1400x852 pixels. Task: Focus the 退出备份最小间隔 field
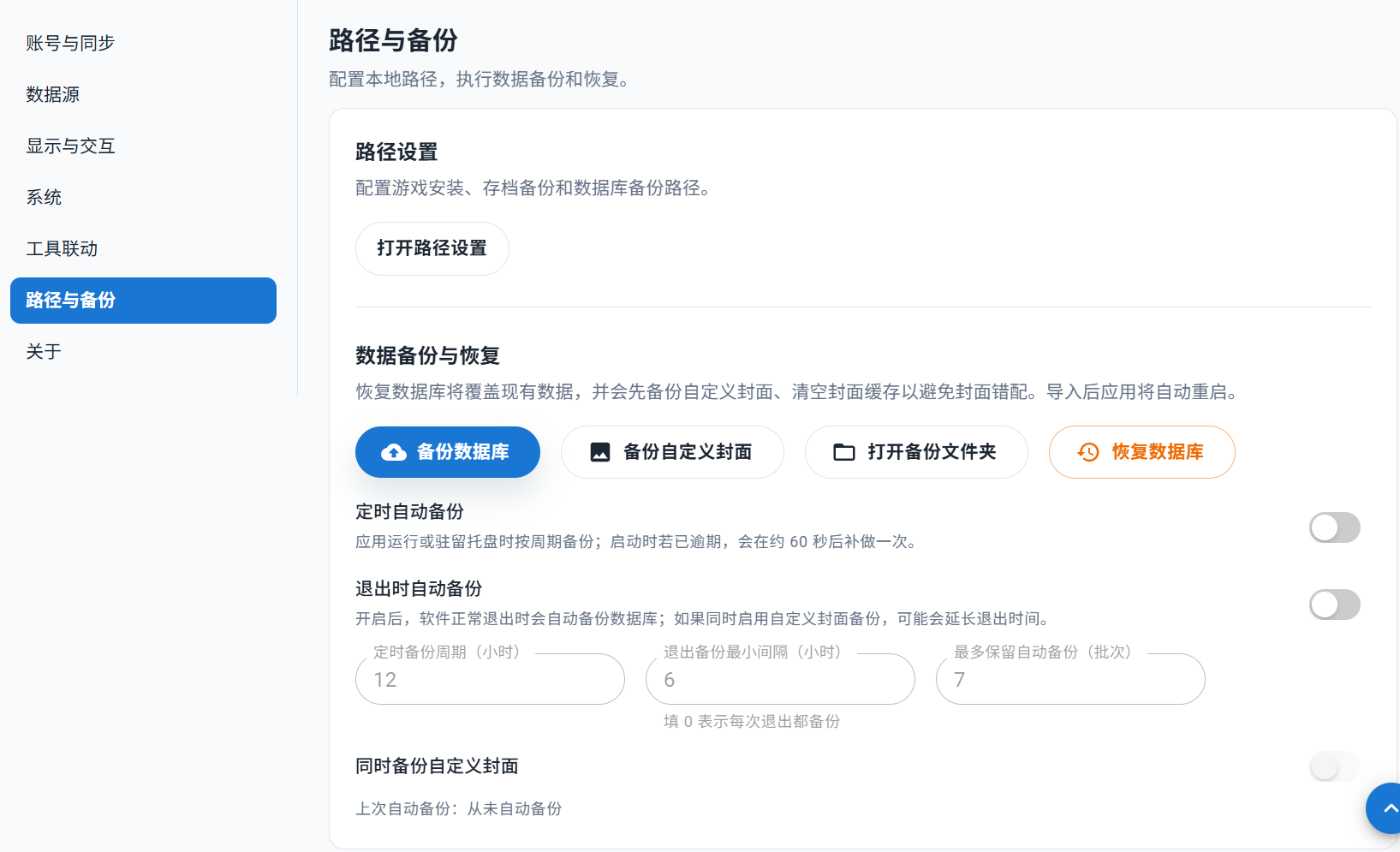coord(780,679)
